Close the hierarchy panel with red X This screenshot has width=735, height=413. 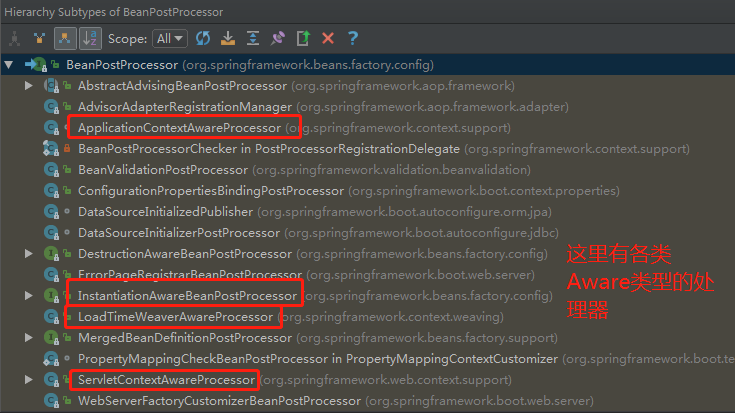tap(328, 38)
